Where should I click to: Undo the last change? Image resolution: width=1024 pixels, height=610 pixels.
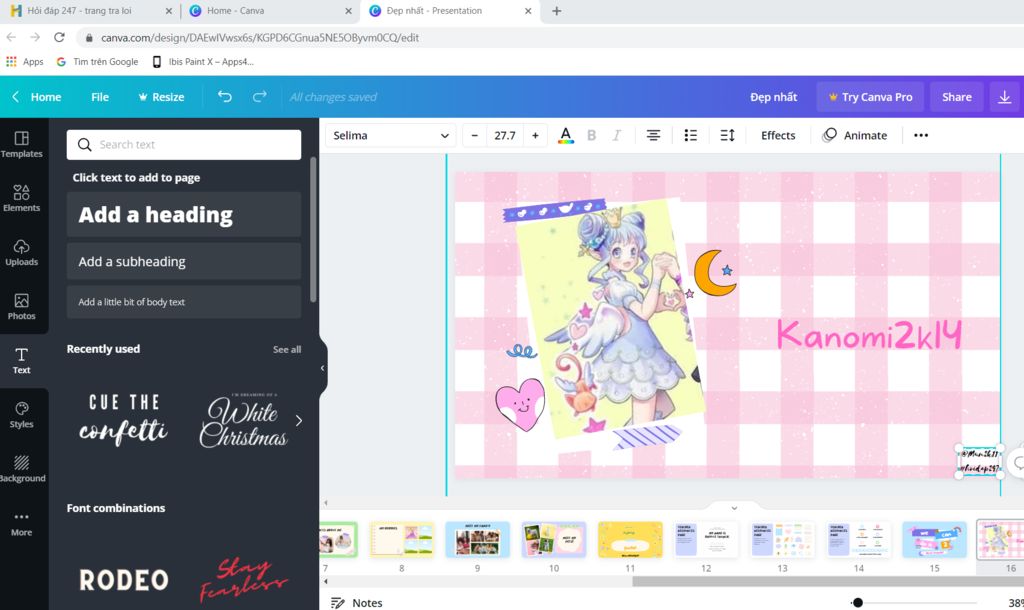coord(225,97)
